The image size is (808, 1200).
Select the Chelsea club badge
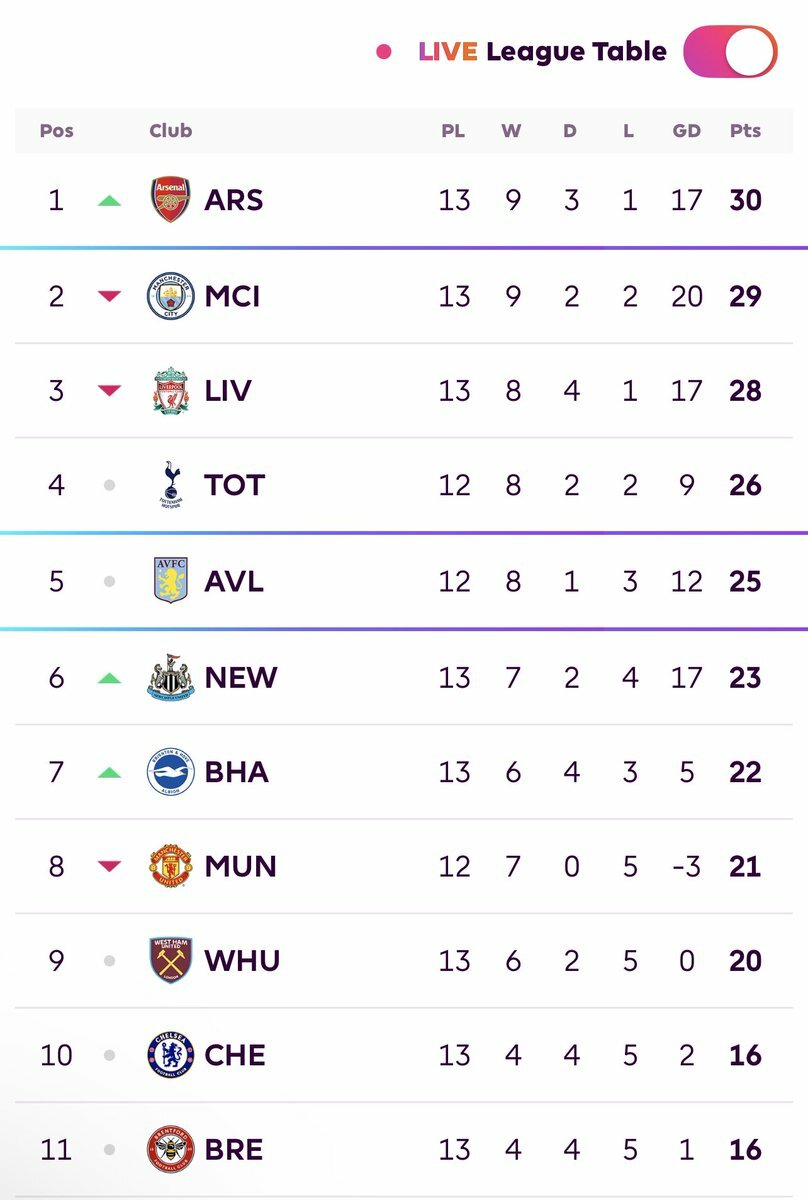(x=170, y=1055)
